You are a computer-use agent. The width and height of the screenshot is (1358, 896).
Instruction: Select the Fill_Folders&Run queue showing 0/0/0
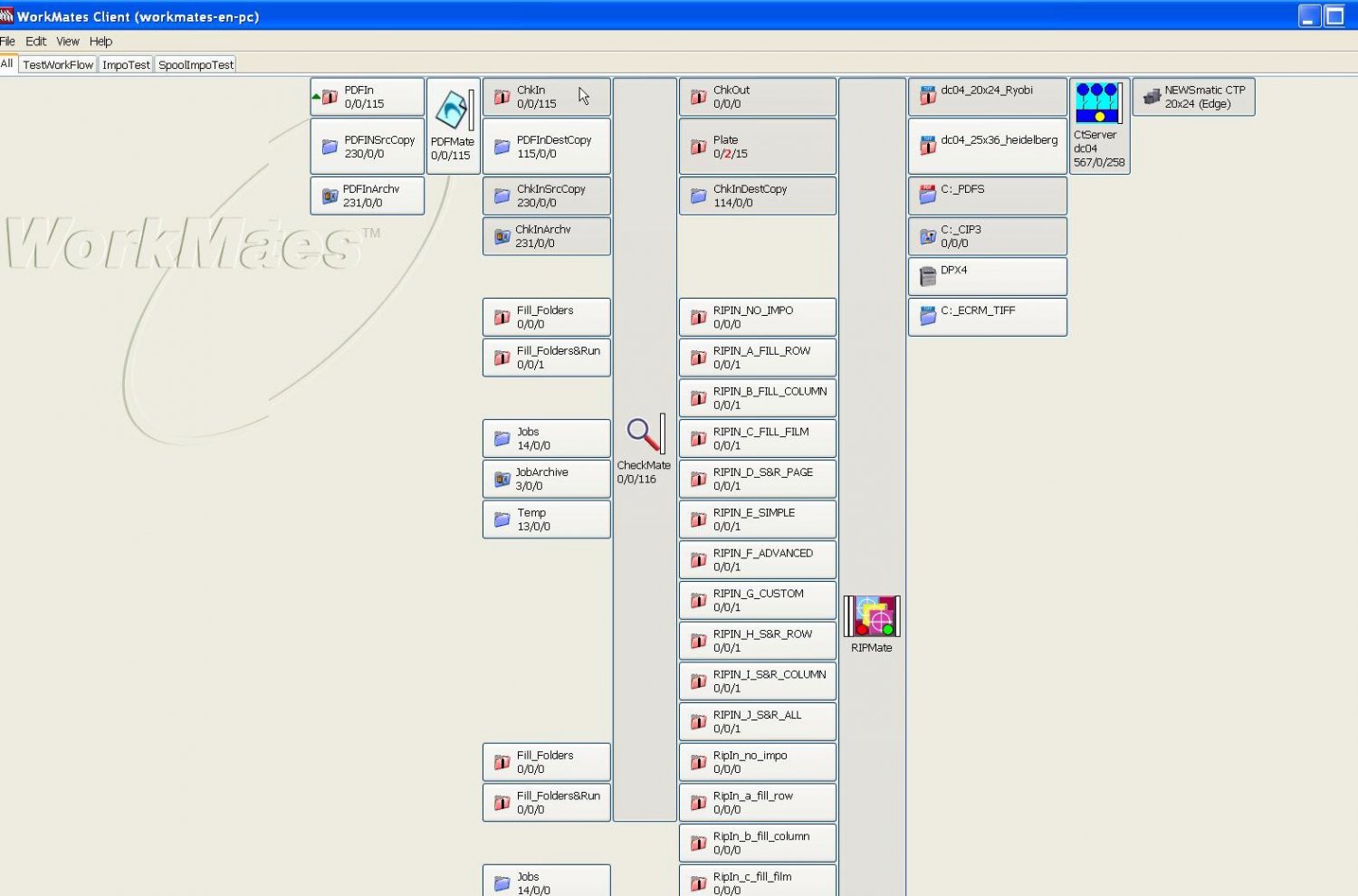point(547,803)
